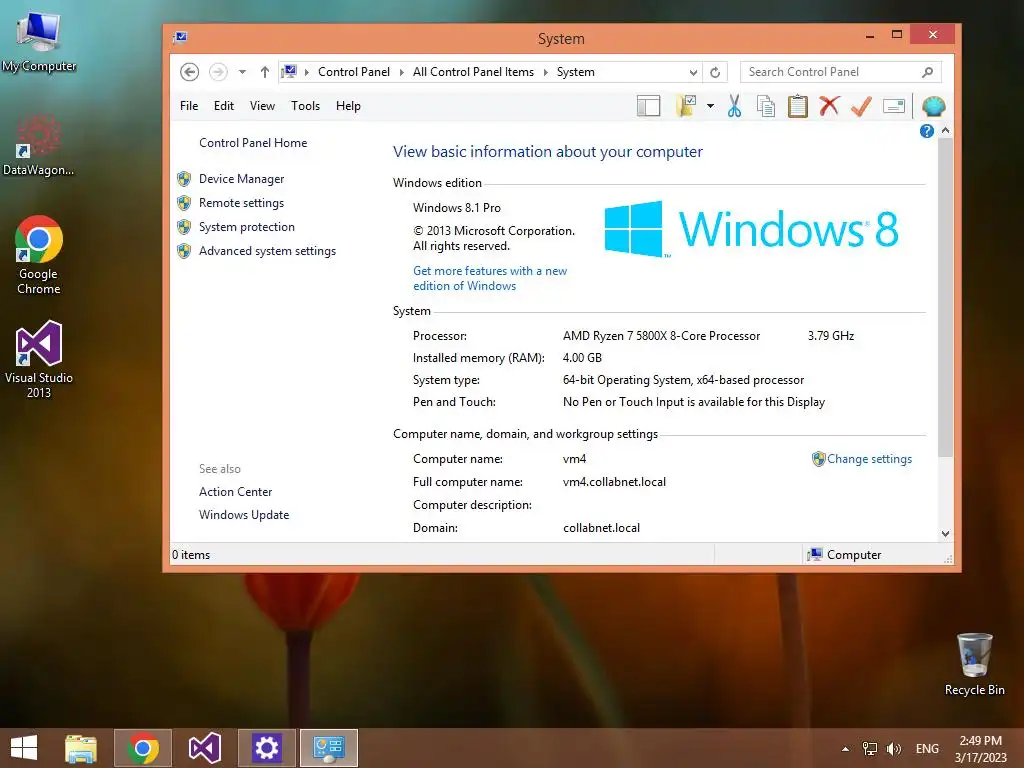Click the System window taskbar button
This screenshot has height=768, width=1024.
[328, 748]
